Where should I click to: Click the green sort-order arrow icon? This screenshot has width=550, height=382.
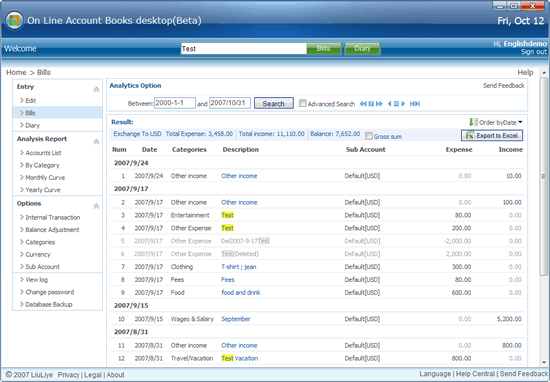(471, 122)
